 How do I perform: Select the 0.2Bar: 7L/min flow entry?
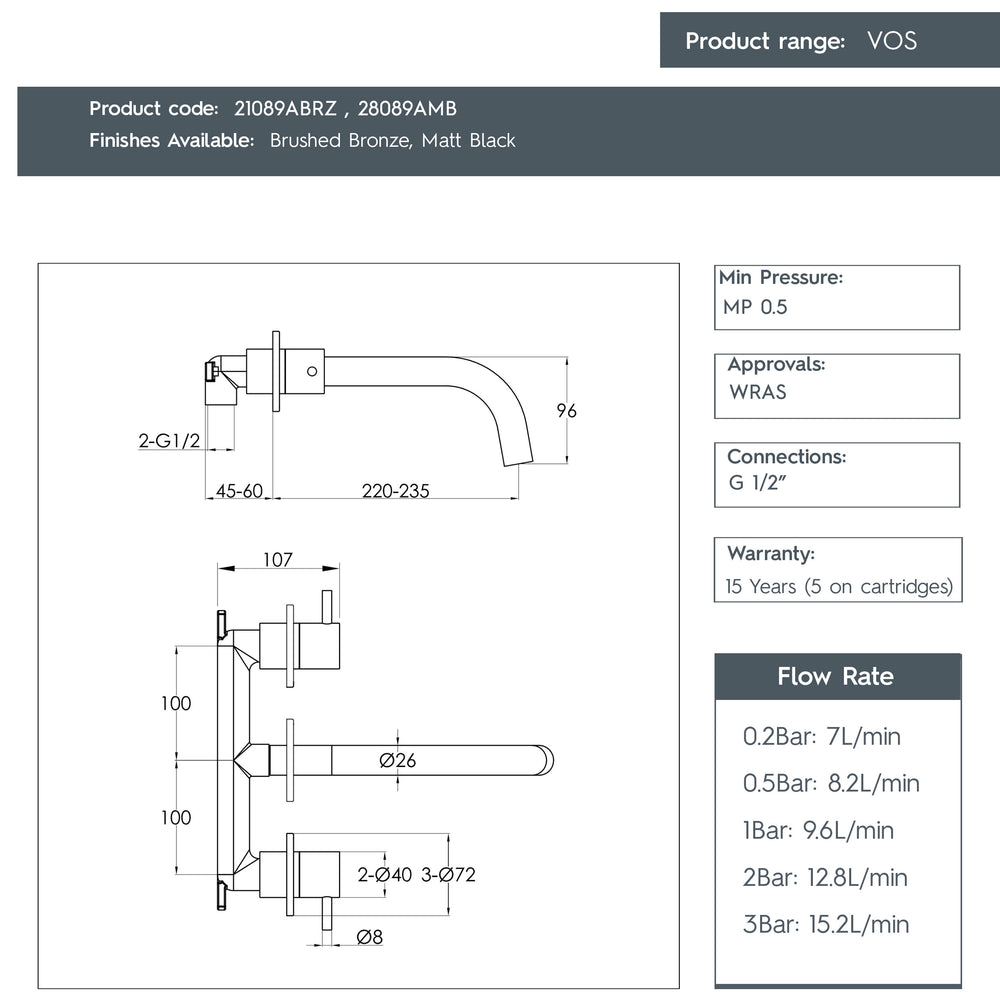(x=821, y=737)
